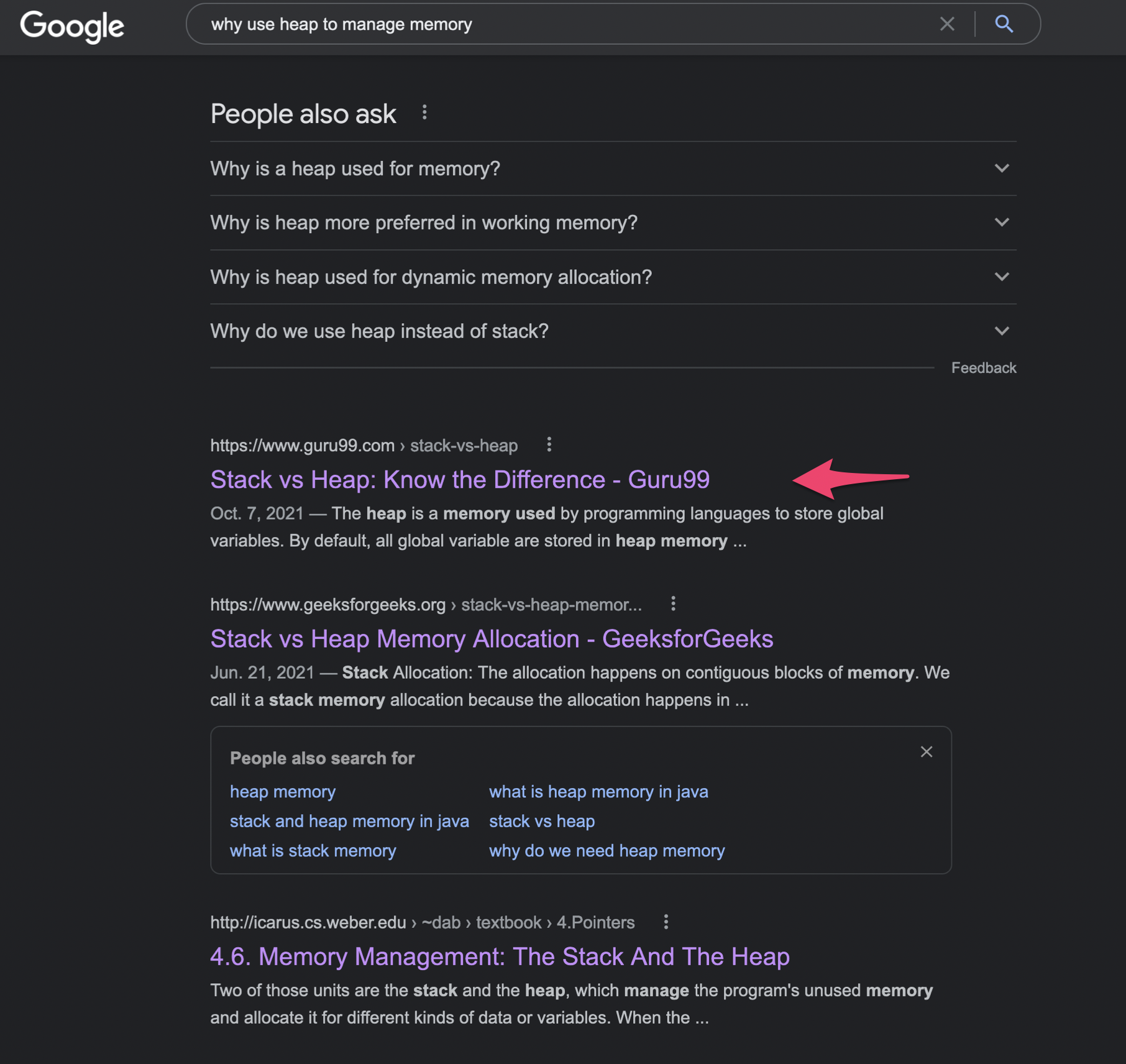Viewport: 1126px width, 1064px height.
Task: Open People also ask three-dot menu
Action: tap(424, 112)
